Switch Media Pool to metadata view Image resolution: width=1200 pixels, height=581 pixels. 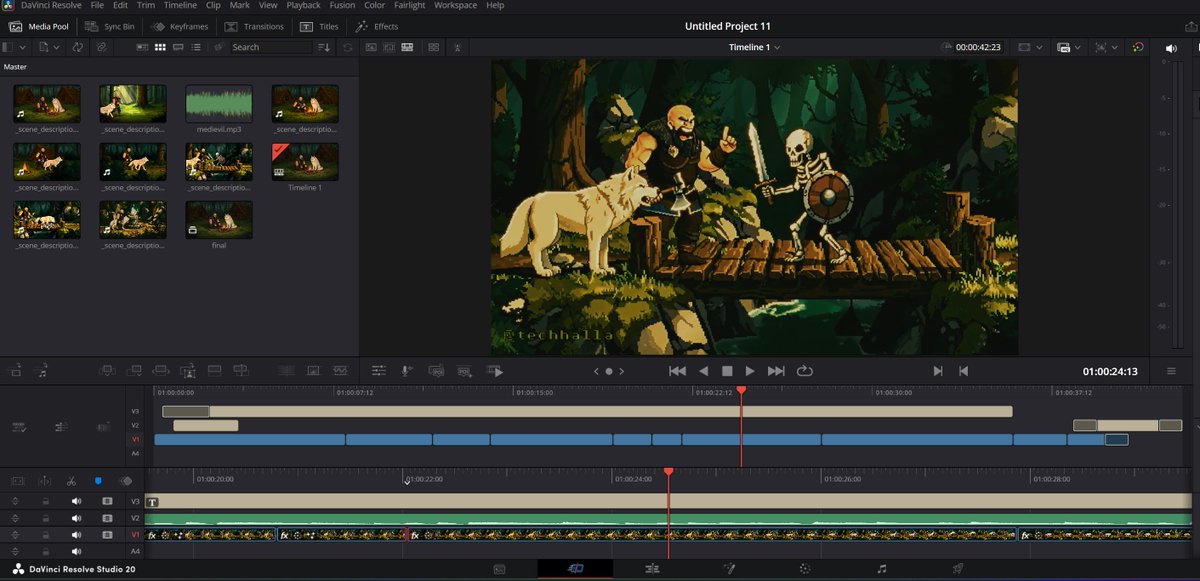[x=143, y=47]
